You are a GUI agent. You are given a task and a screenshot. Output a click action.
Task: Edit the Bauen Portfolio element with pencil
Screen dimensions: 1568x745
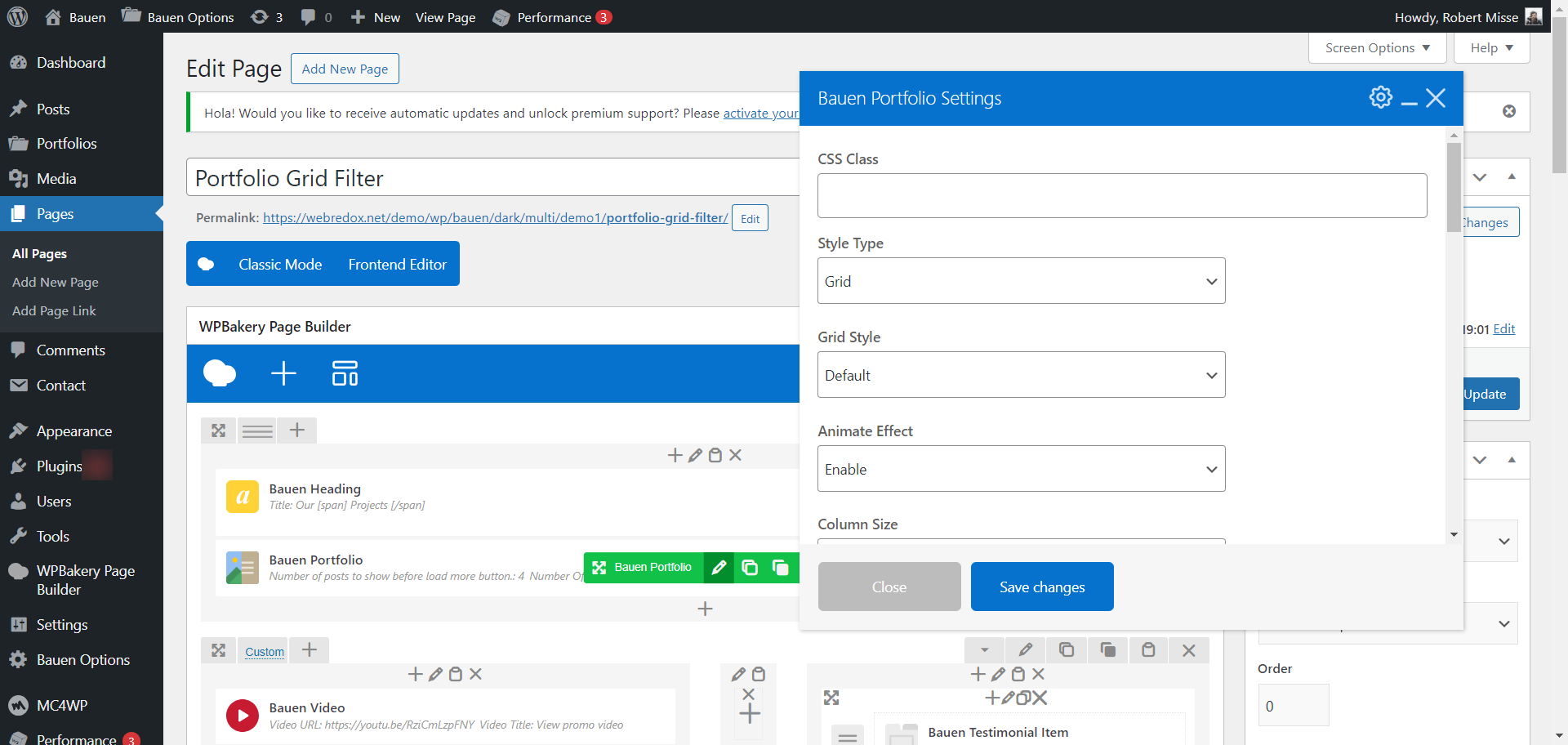tap(719, 567)
